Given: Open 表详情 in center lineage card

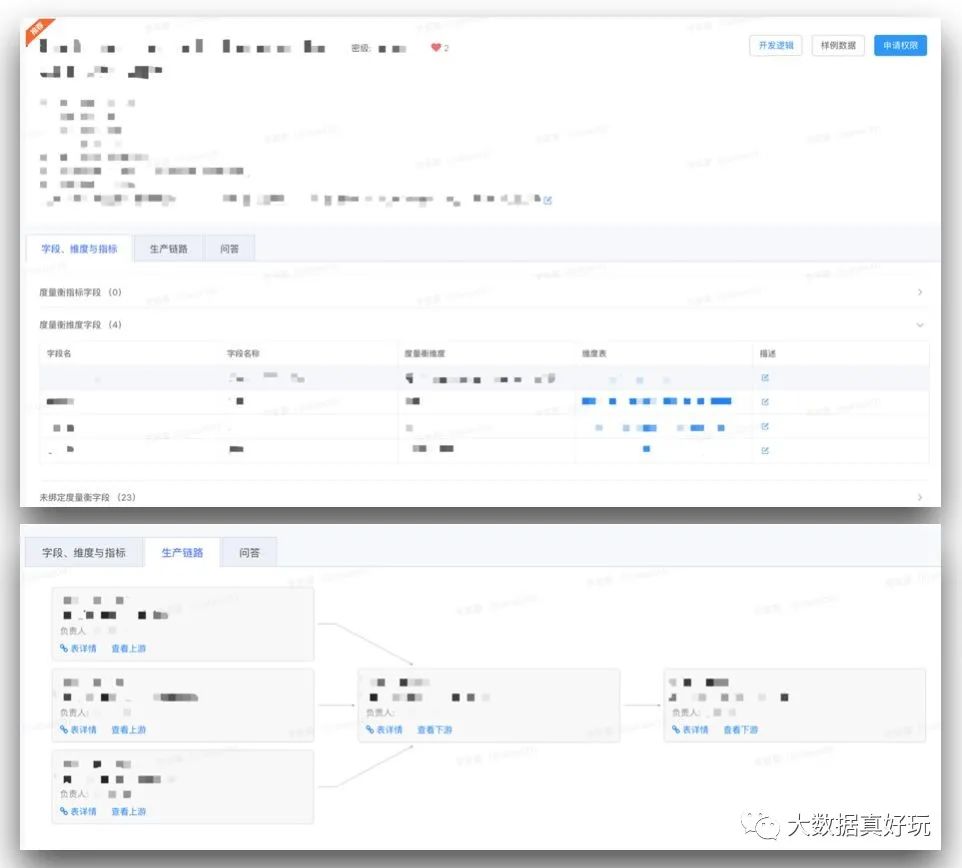Looking at the screenshot, I should [x=384, y=730].
